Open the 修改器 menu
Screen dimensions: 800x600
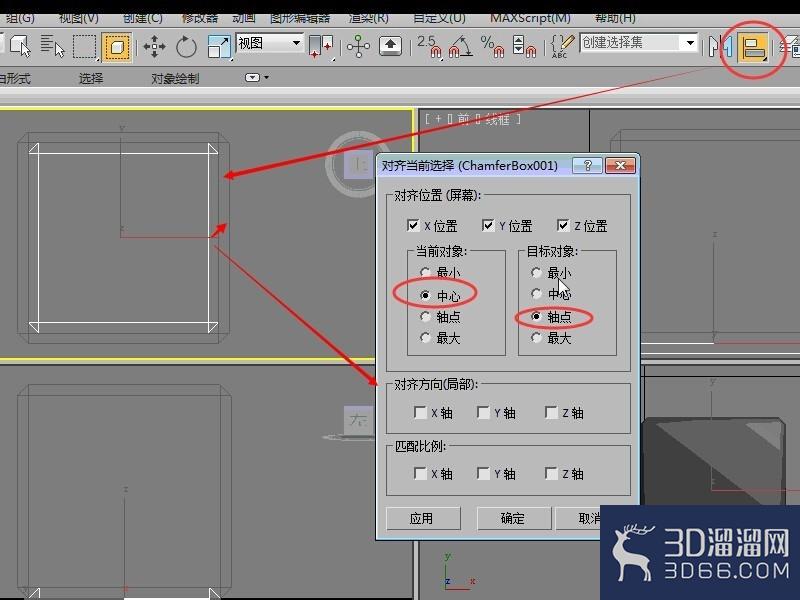pyautogui.click(x=200, y=18)
